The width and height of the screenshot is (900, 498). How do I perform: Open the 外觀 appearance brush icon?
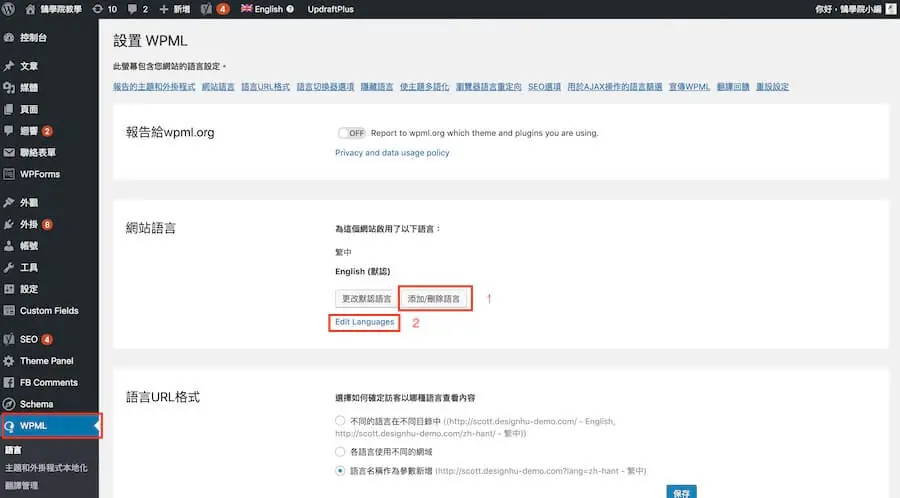click(9, 203)
